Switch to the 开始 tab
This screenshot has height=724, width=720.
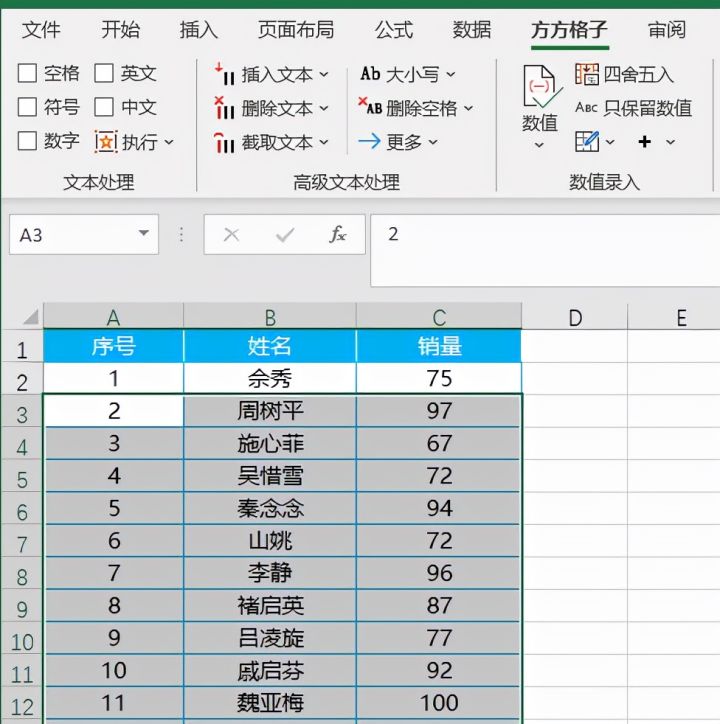tap(121, 30)
